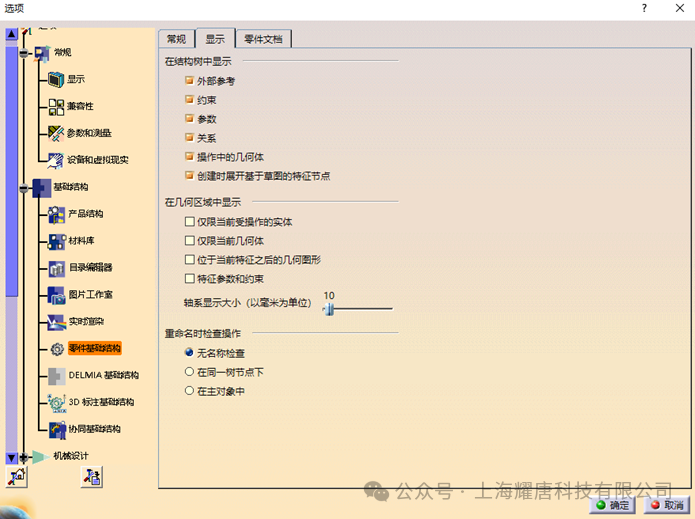Click the 材料库 icon
This screenshot has height=519, width=695.
[56, 241]
